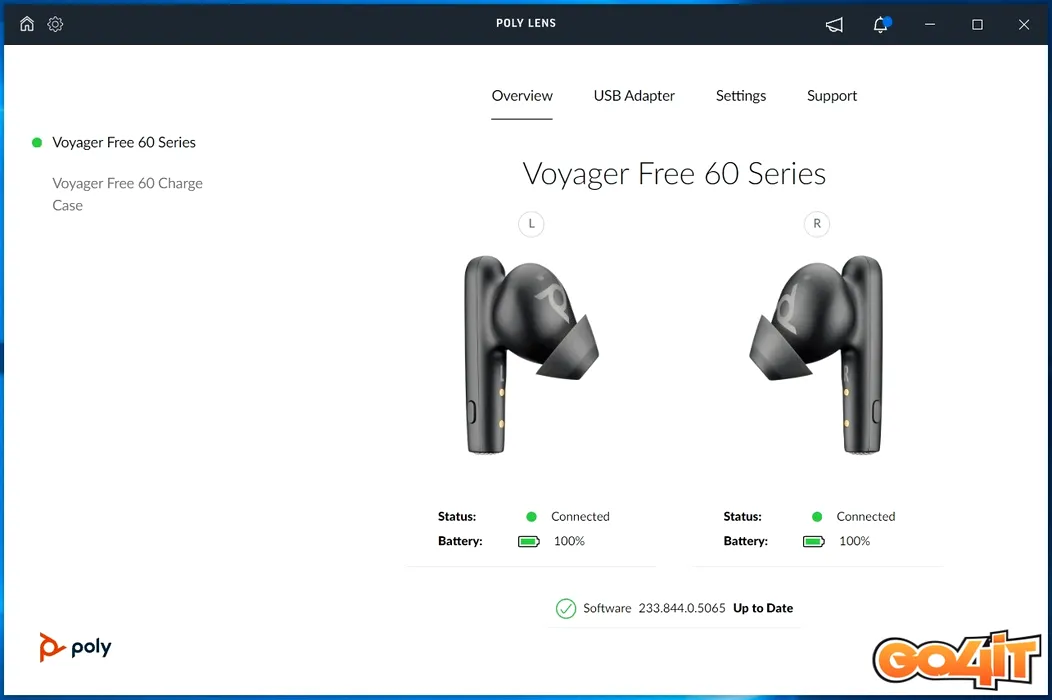Viewport: 1052px width, 700px height.
Task: Open the Settings tab
Action: tap(741, 96)
